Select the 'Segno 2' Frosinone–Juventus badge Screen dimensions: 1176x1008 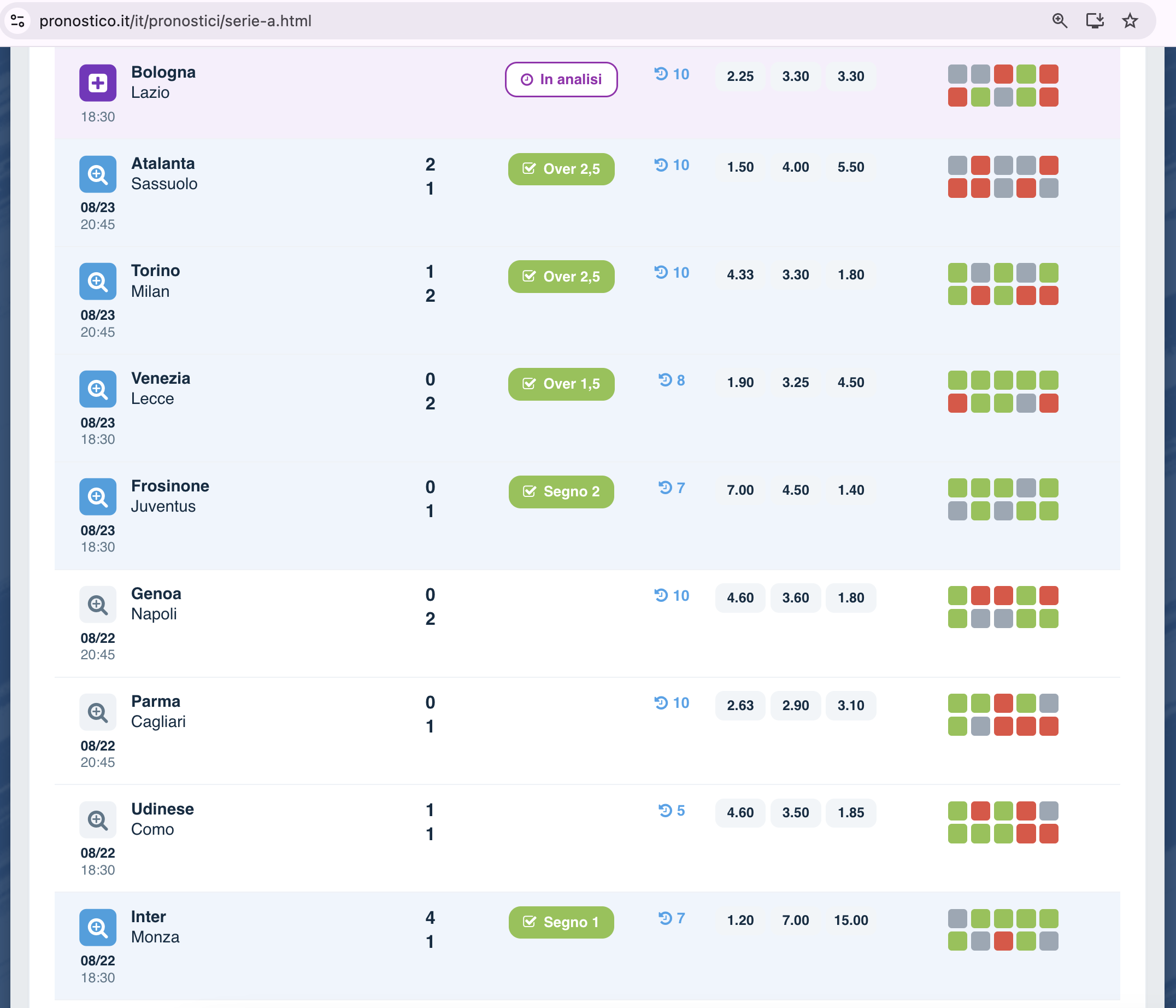point(561,492)
